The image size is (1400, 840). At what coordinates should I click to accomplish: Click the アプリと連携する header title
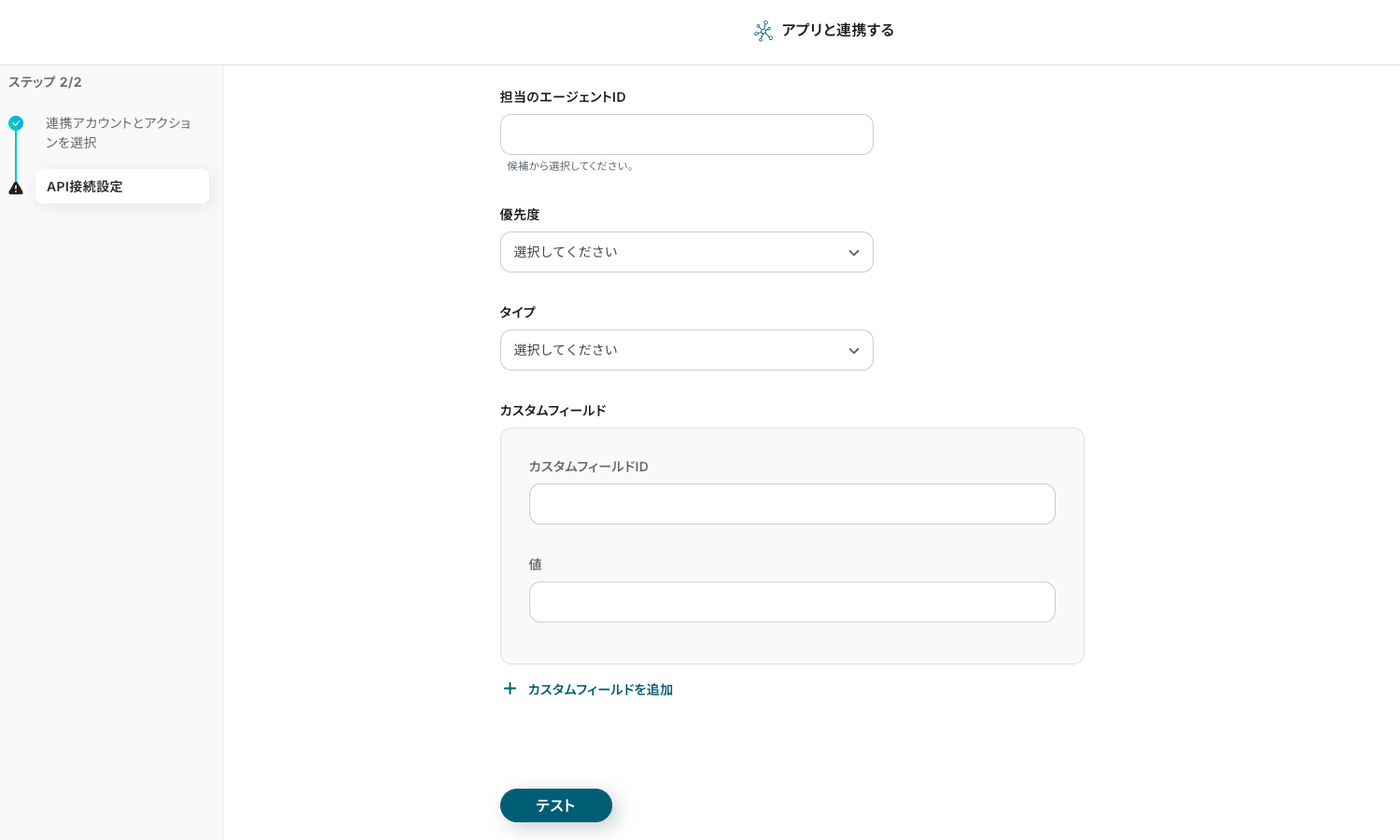[x=838, y=30]
